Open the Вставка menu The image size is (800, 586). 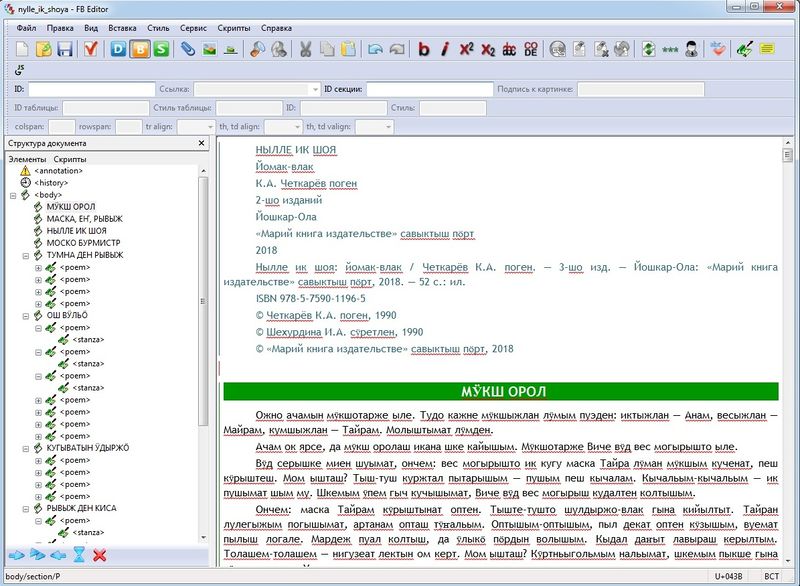click(x=122, y=28)
